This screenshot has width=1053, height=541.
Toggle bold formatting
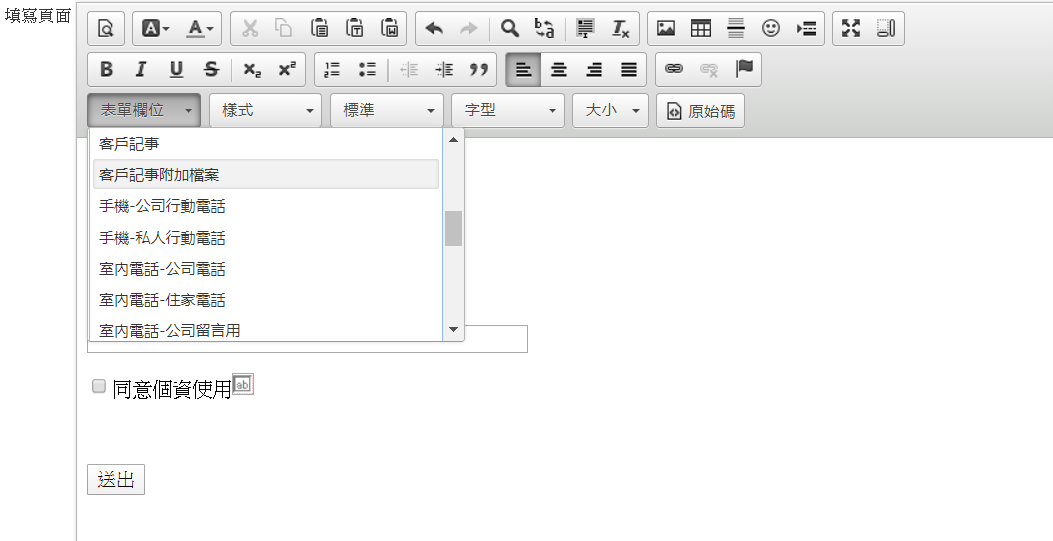point(106,69)
